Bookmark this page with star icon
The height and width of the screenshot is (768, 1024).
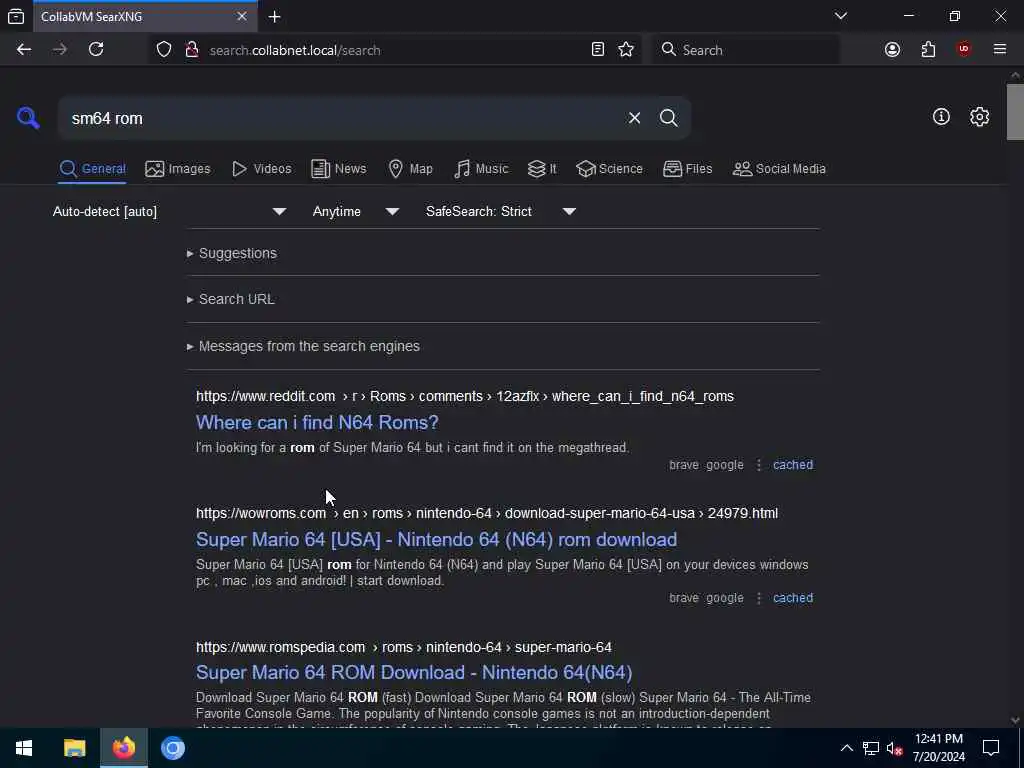pyautogui.click(x=626, y=50)
